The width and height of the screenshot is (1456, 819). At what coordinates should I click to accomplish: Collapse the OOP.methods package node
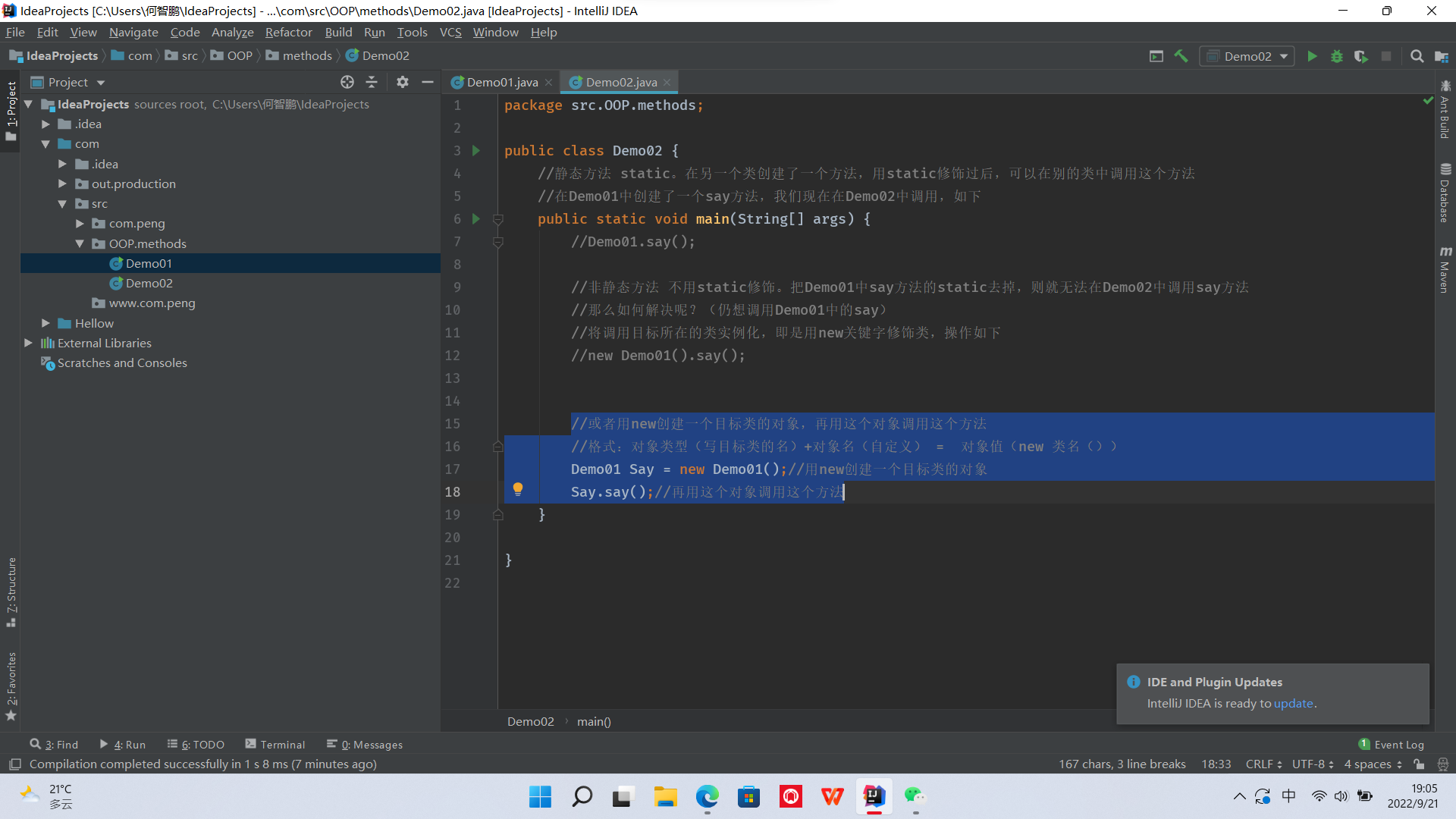80,243
